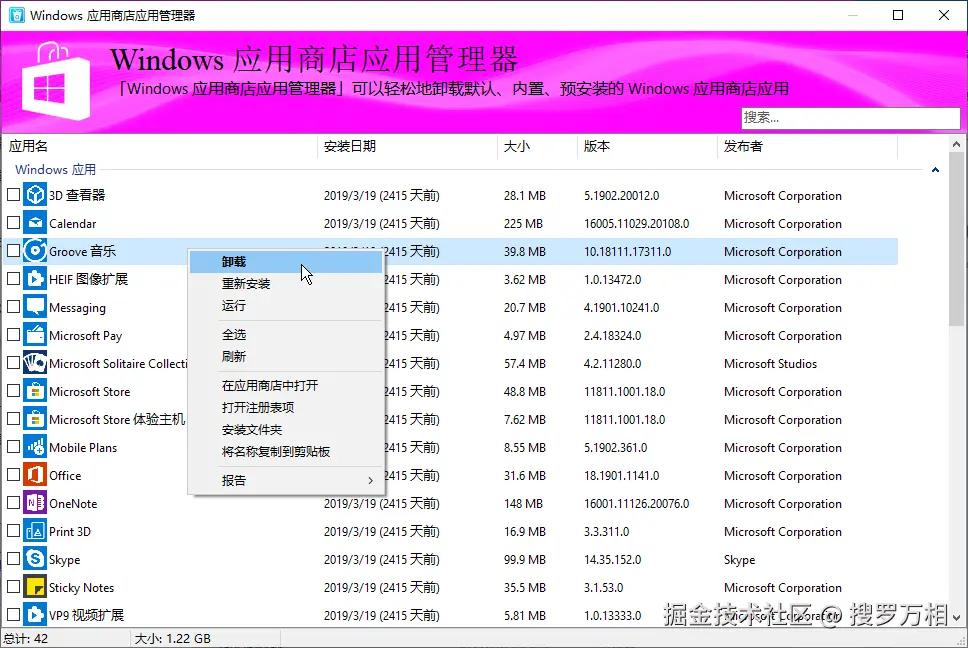968x648 pixels.
Task: Choose 运行 from context menu
Action: [x=286, y=305]
